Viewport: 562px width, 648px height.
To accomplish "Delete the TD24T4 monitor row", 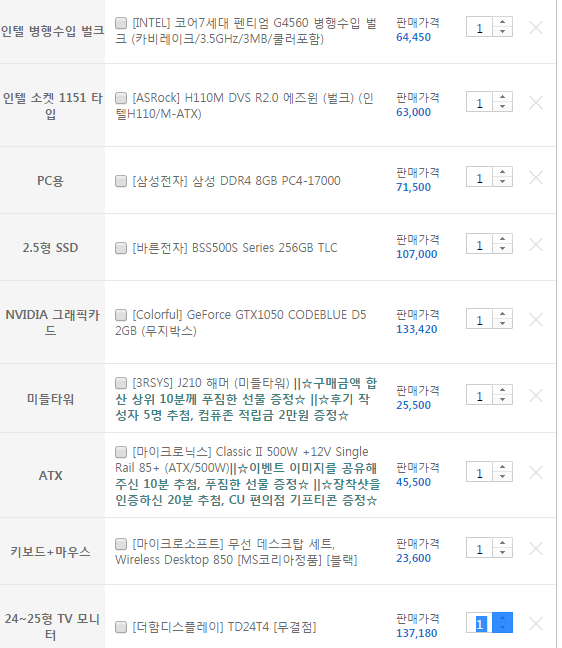I will point(536,624).
